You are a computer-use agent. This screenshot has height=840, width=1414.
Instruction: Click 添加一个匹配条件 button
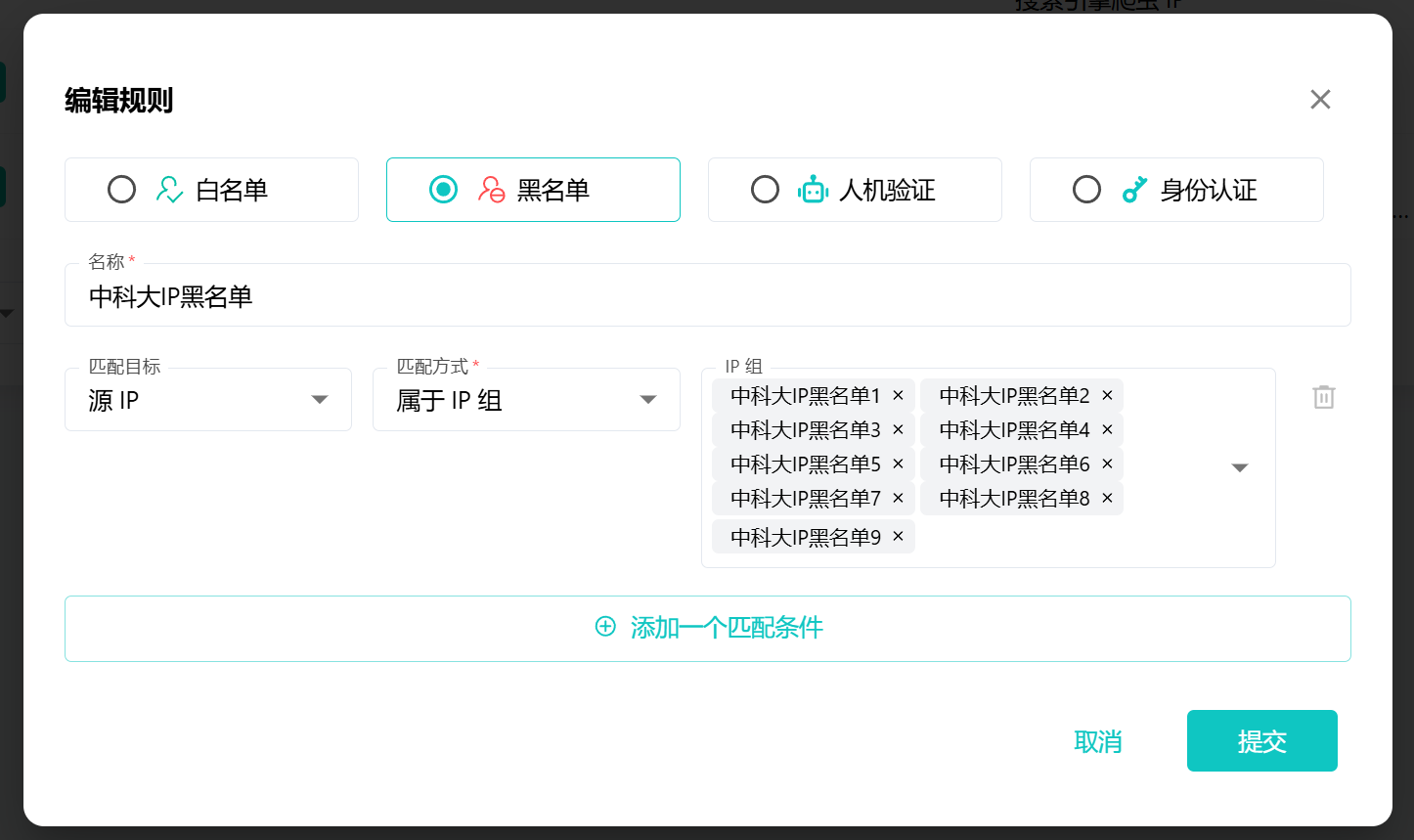tap(708, 628)
